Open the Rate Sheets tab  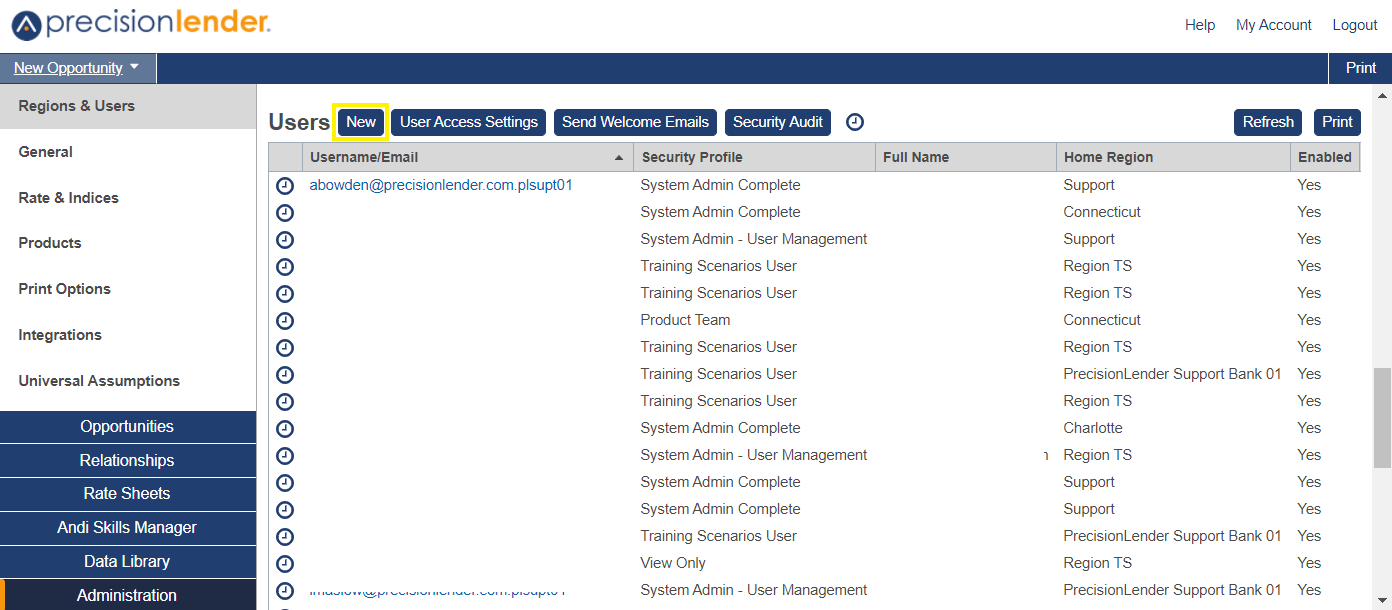pos(128,494)
